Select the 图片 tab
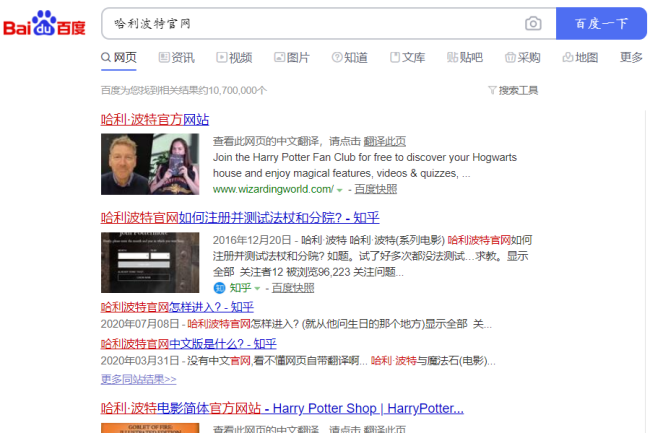This screenshot has height=433, width=650. point(291,58)
